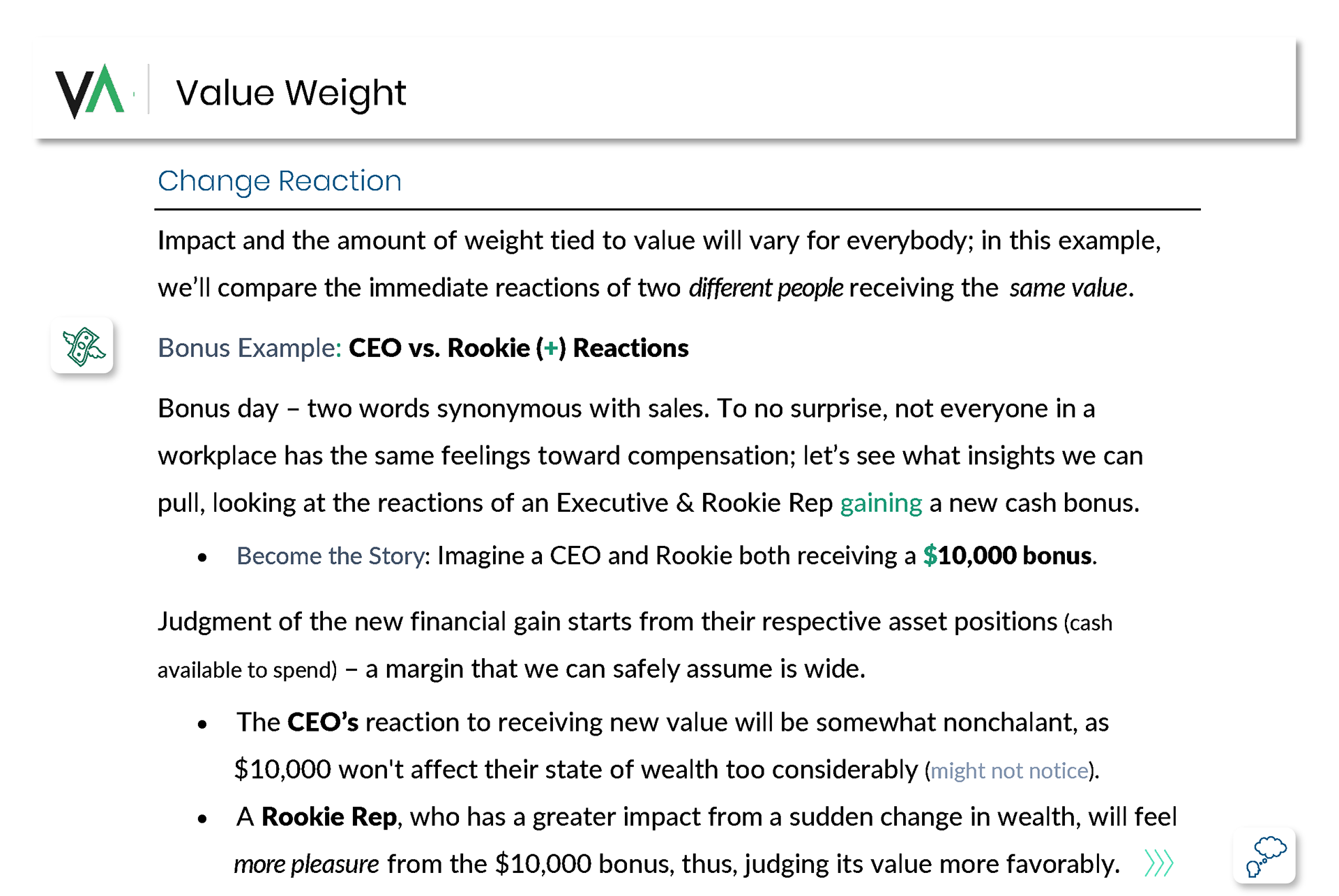The height and width of the screenshot is (896, 1339).
Task: Click the green plus sign in heading
Action: (x=551, y=348)
